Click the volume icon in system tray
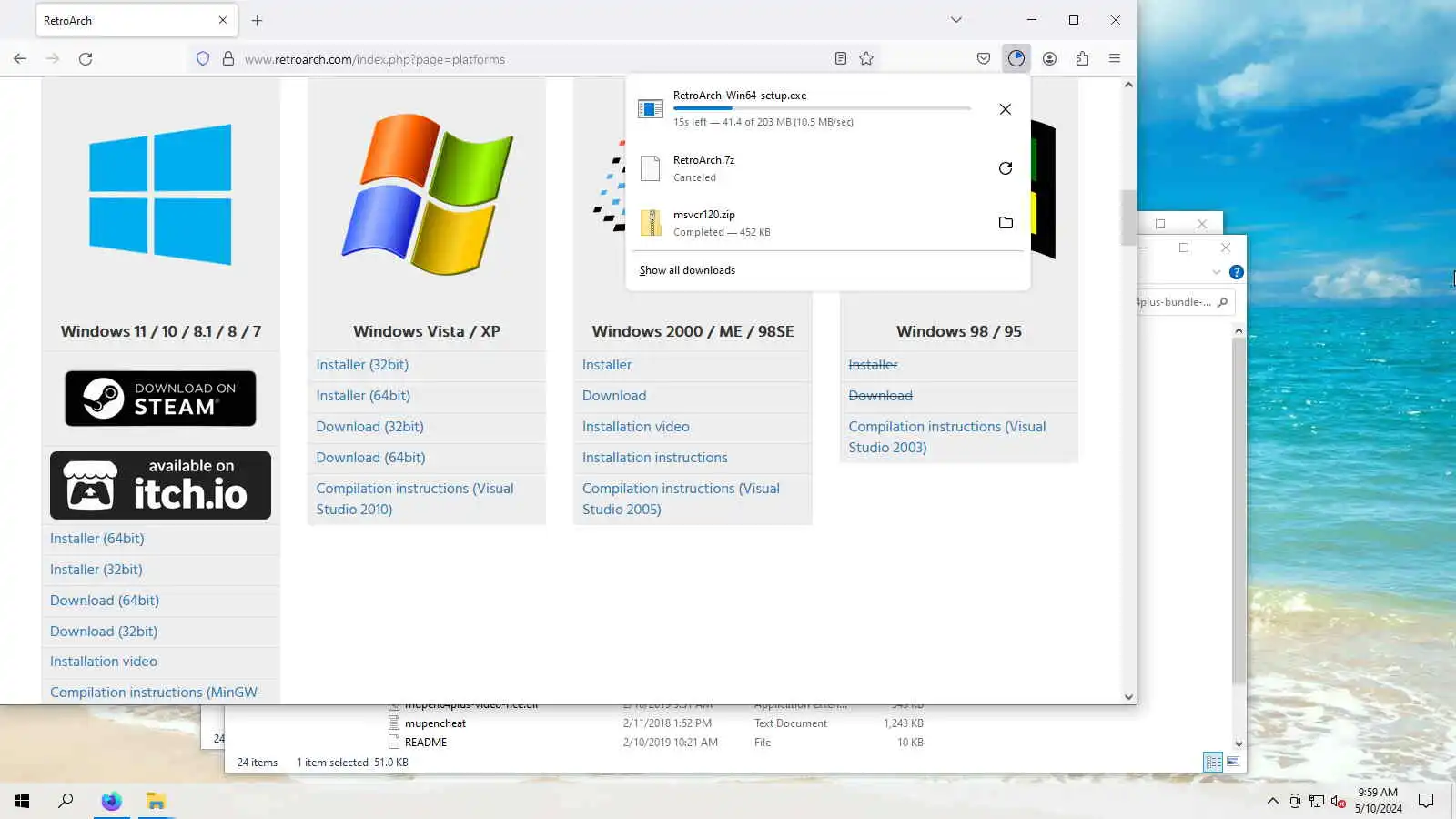1456x819 pixels. coord(1338,801)
